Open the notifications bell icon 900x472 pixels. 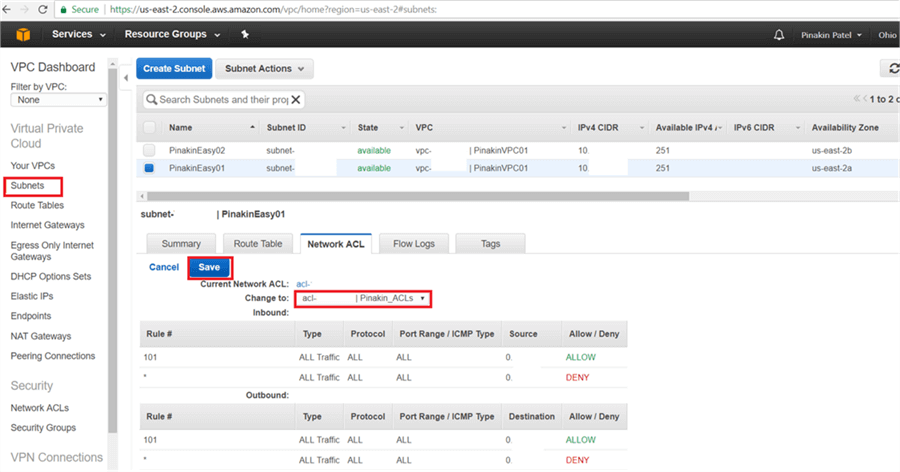coord(779,35)
